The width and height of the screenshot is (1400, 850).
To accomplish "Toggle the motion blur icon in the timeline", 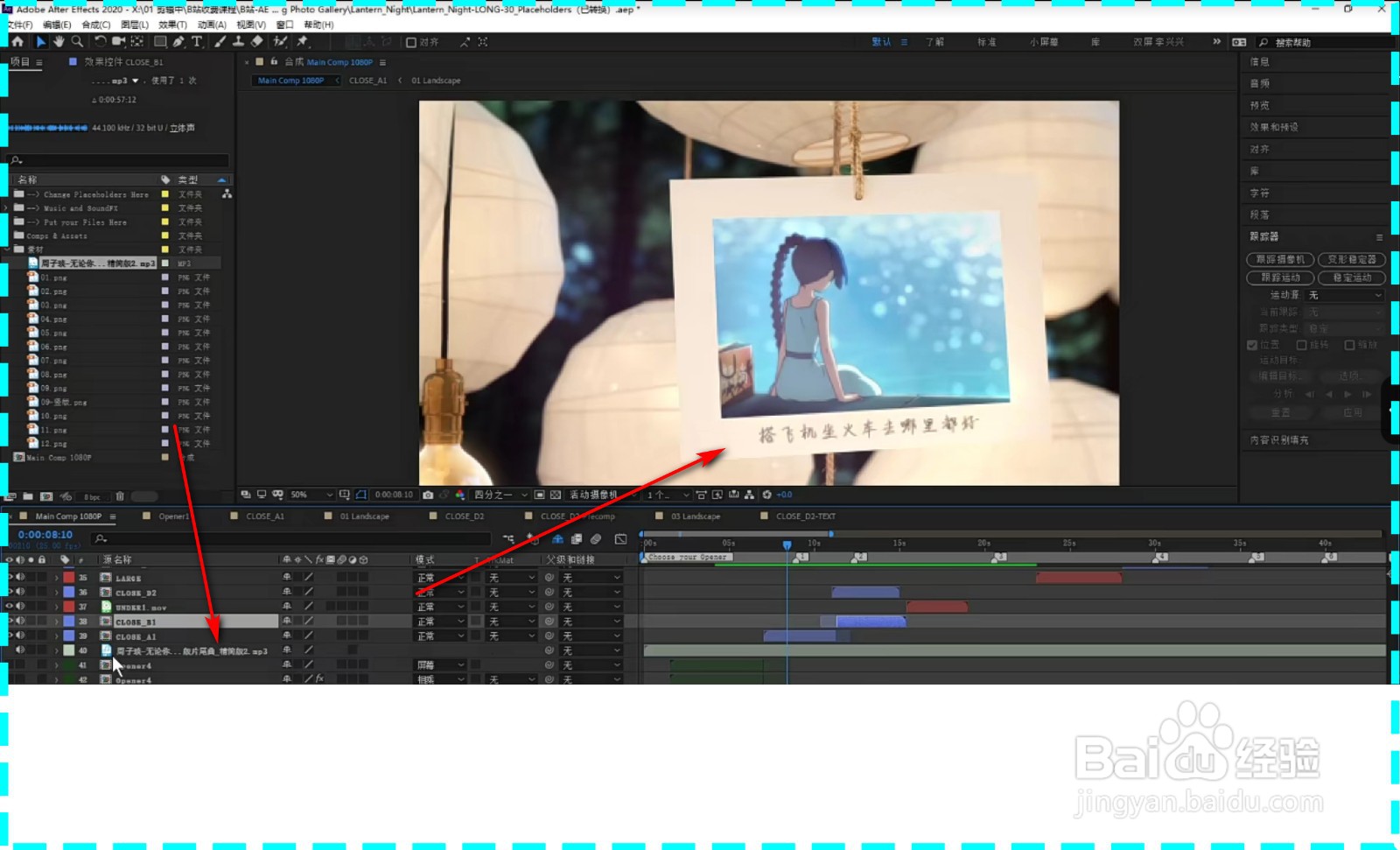I will pos(597,539).
